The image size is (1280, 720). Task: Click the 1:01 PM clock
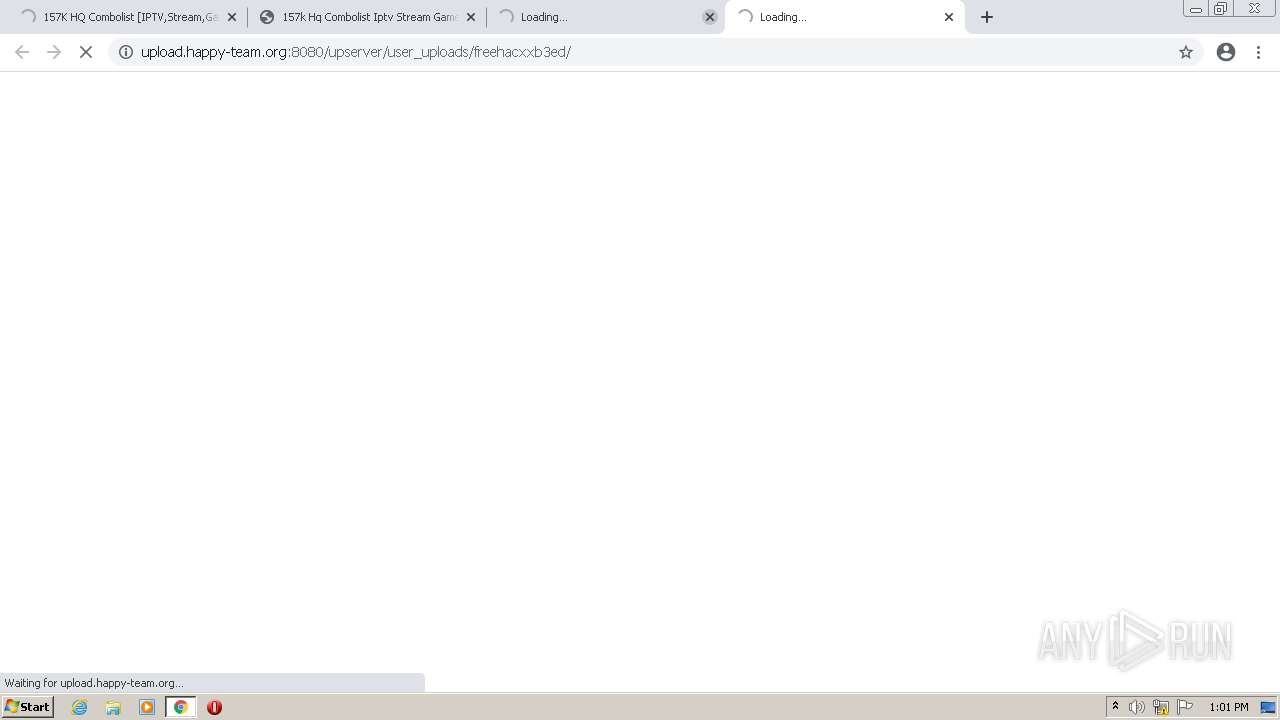click(1228, 707)
